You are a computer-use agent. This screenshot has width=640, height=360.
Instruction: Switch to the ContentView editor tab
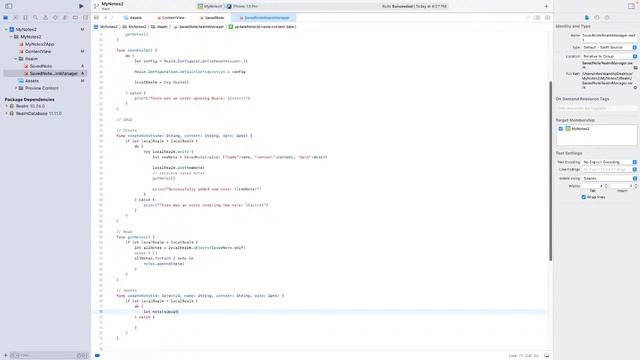point(171,18)
